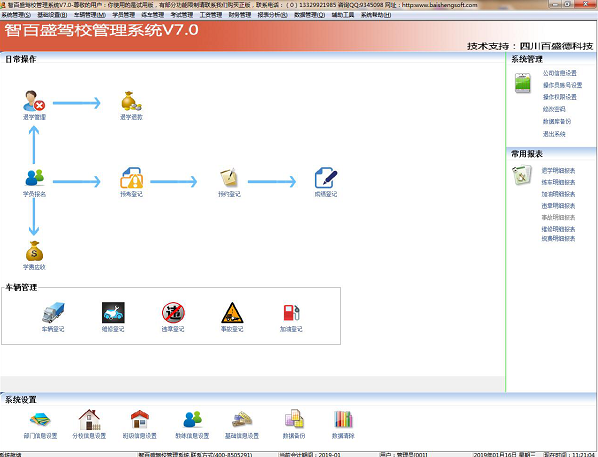598x457 pixels.
Task: Click the 系统设置 section header
Action: (x=21, y=399)
